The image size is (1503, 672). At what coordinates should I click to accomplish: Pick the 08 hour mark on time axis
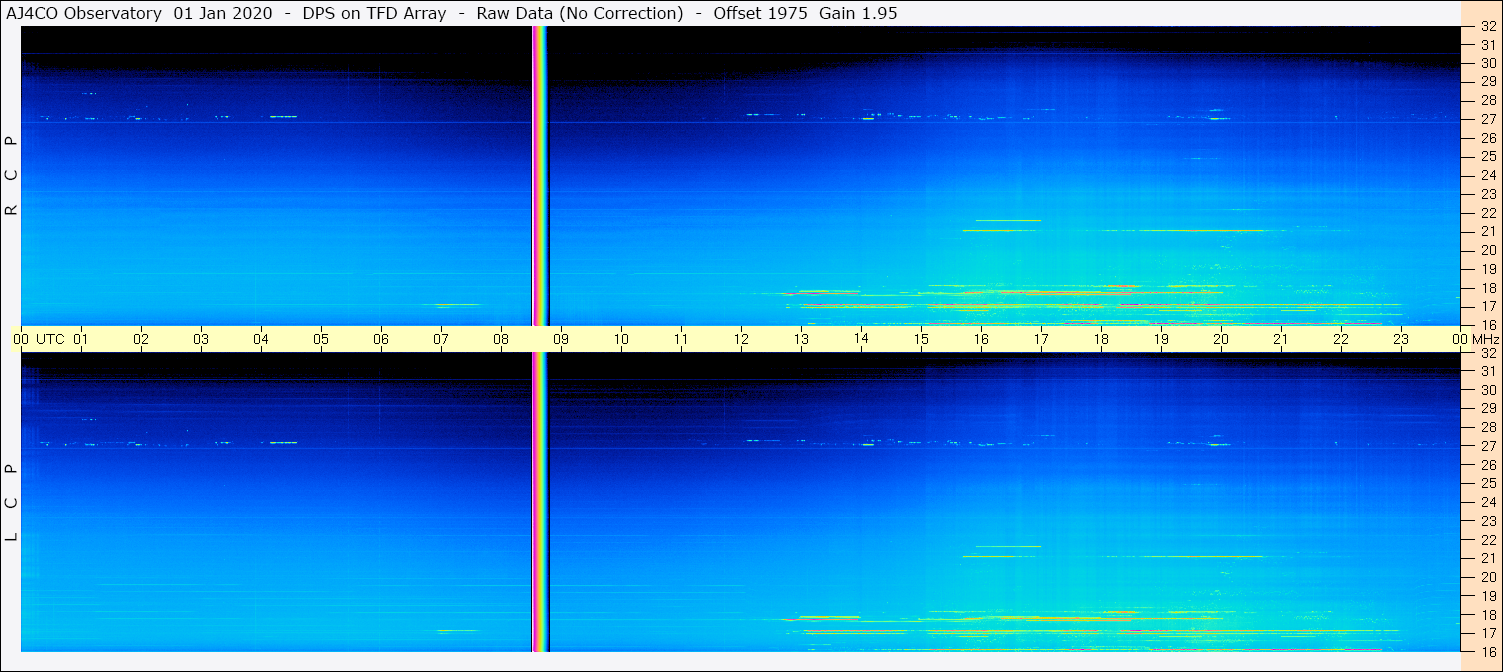point(501,339)
